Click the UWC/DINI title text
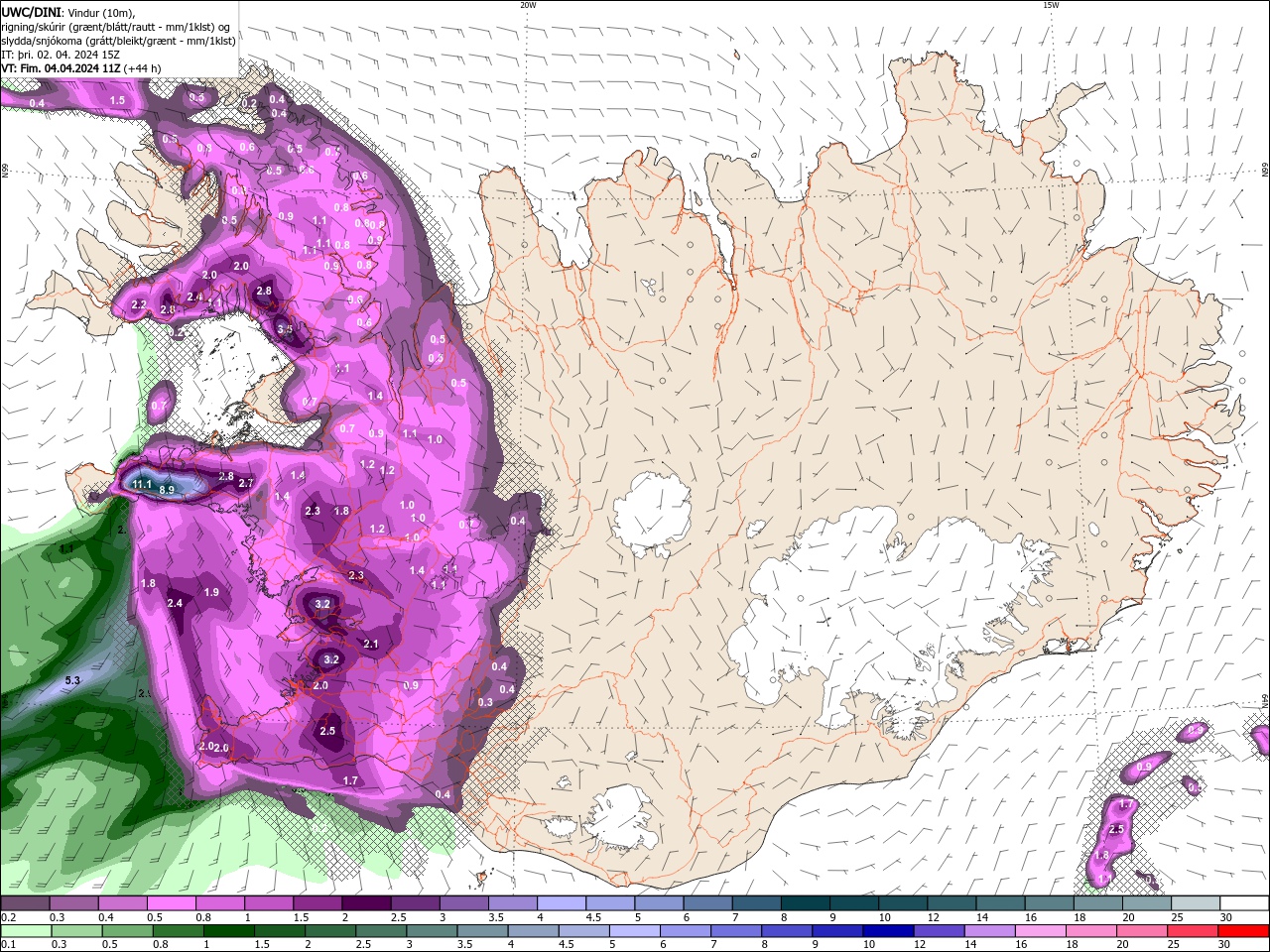The width and height of the screenshot is (1270, 952). coord(31,11)
